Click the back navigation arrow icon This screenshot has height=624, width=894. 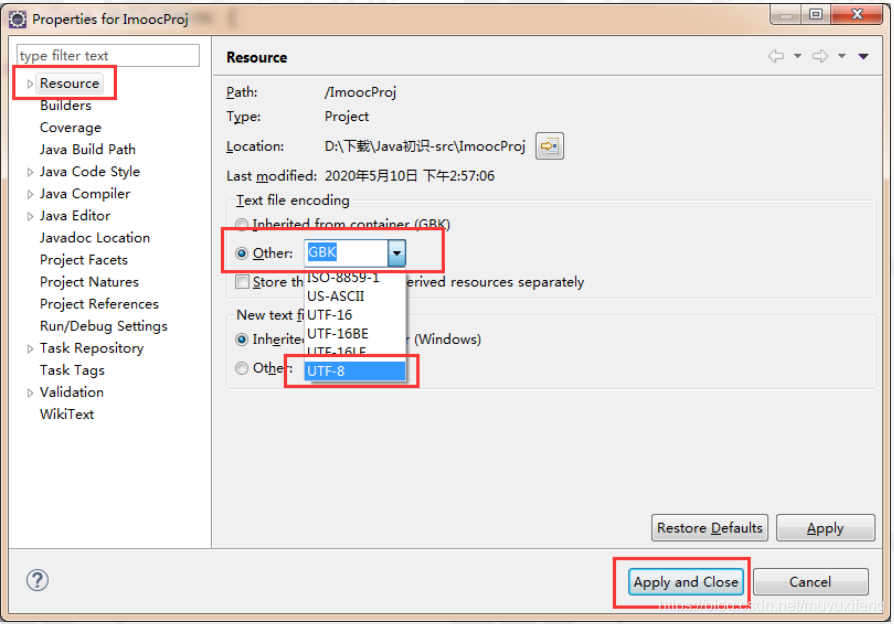point(775,57)
